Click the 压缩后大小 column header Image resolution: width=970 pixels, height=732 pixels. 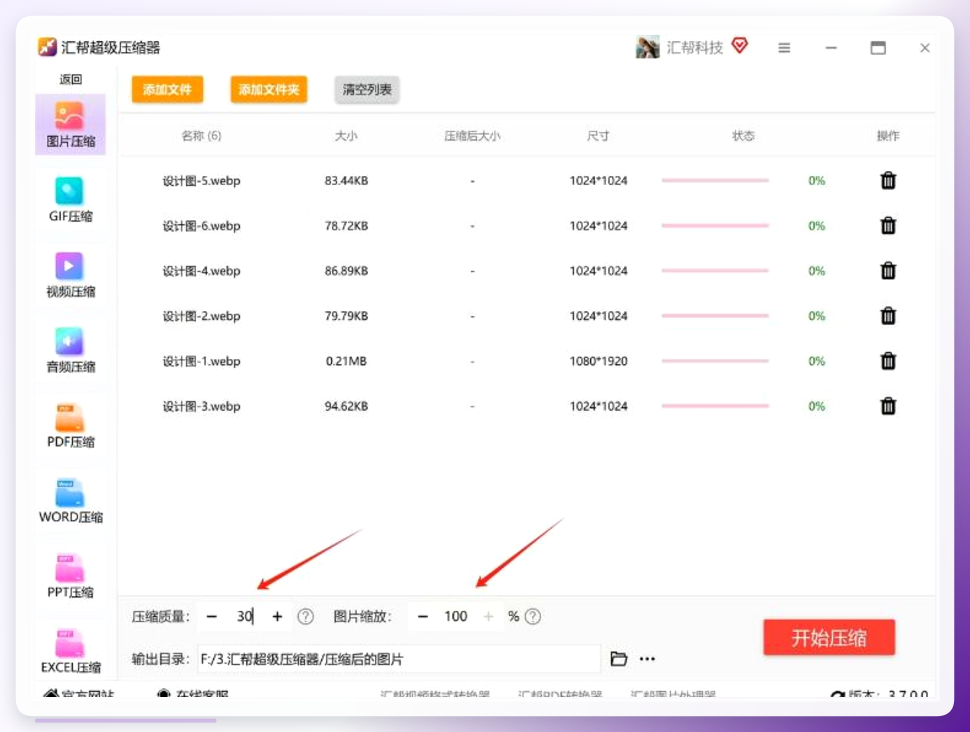click(x=472, y=136)
